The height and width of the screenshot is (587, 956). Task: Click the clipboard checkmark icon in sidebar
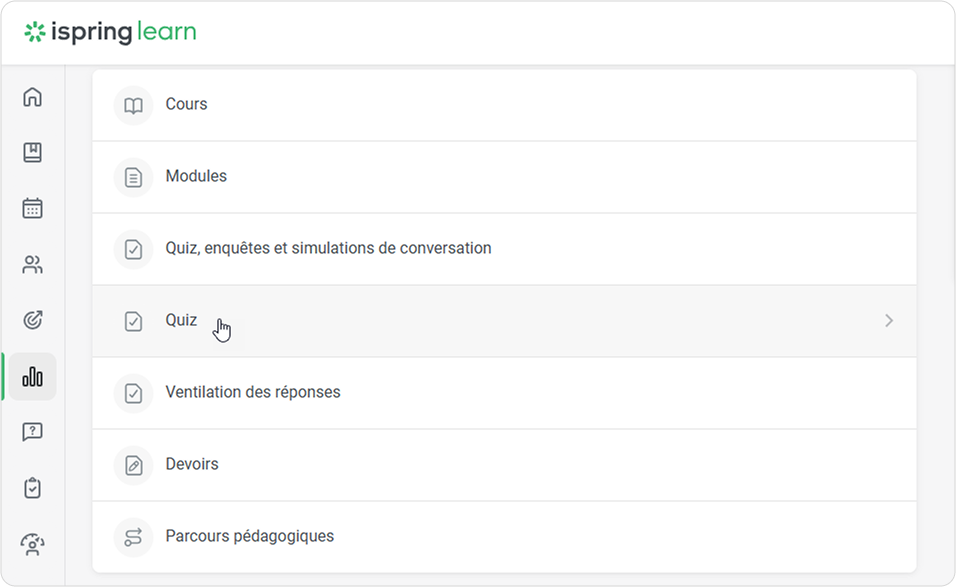tap(33, 489)
